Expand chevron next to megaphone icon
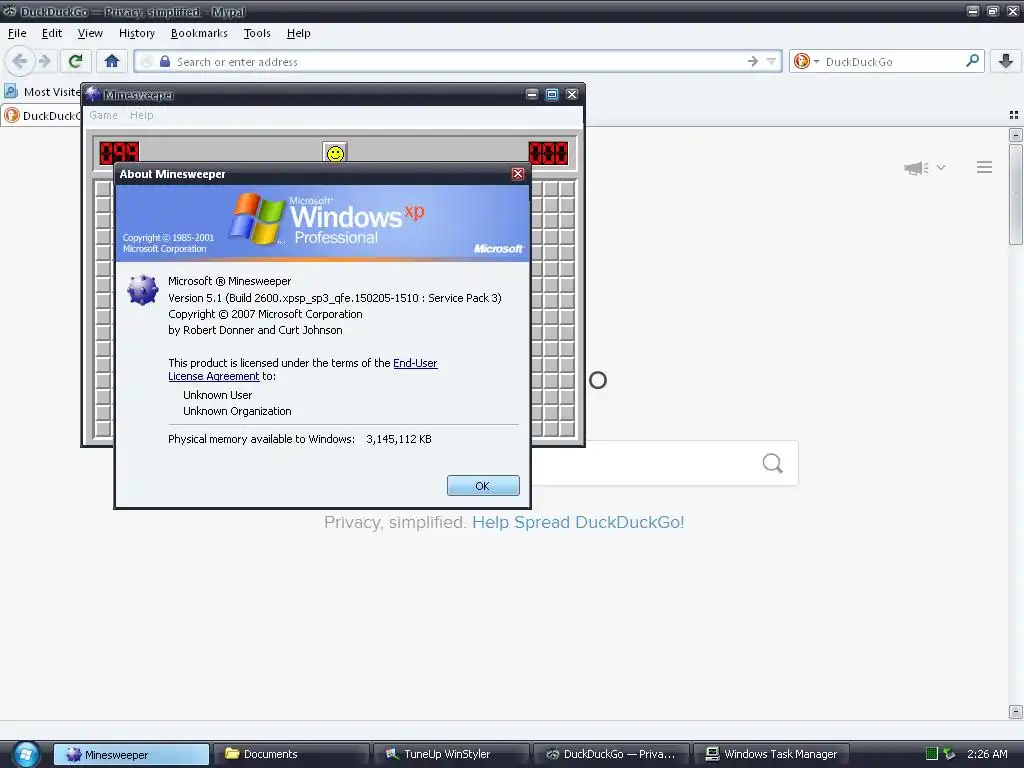The height and width of the screenshot is (768, 1024). [x=941, y=168]
